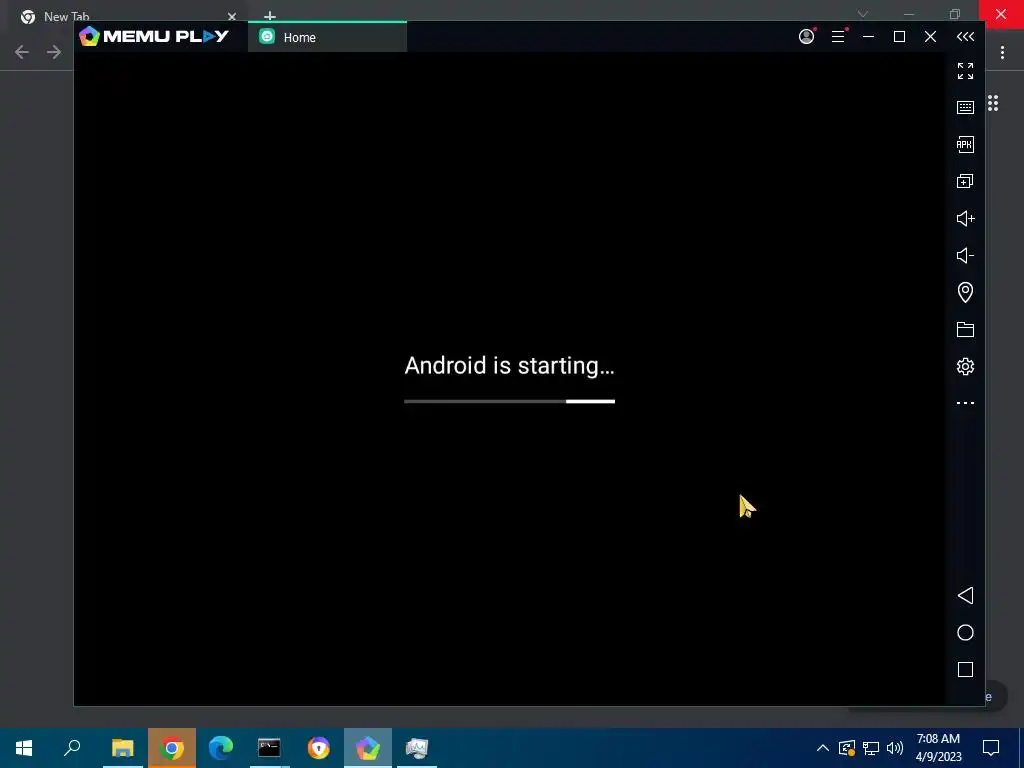Open the MEmu keyboard mapping tool

coord(965,107)
